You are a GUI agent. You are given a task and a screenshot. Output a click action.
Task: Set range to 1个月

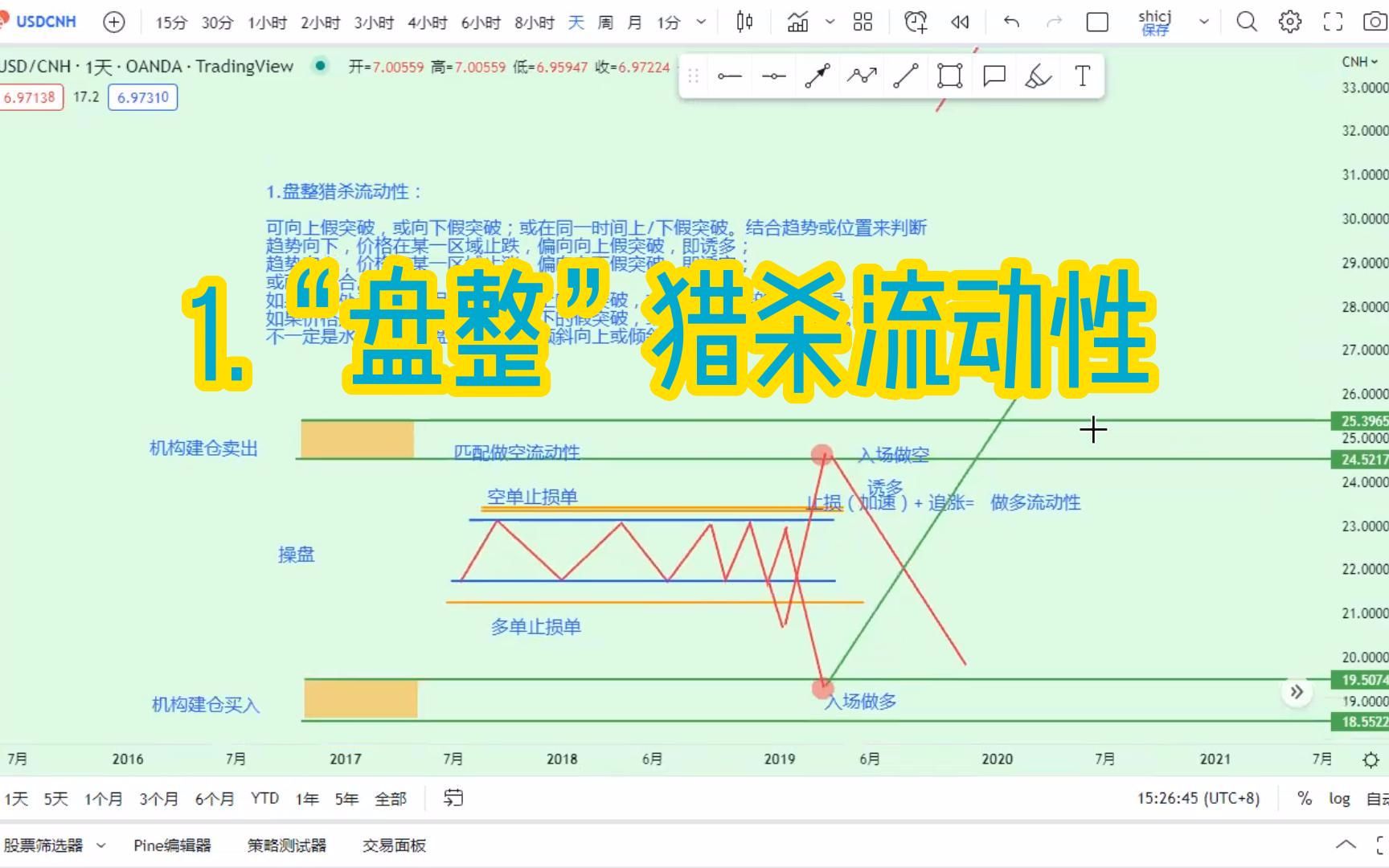pos(103,798)
